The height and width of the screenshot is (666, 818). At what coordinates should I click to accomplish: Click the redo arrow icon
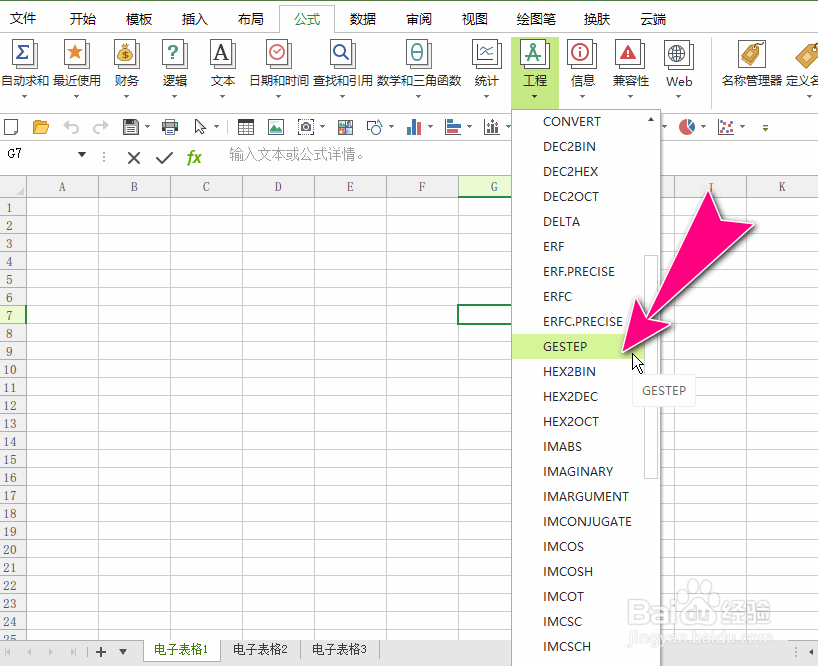(100, 127)
